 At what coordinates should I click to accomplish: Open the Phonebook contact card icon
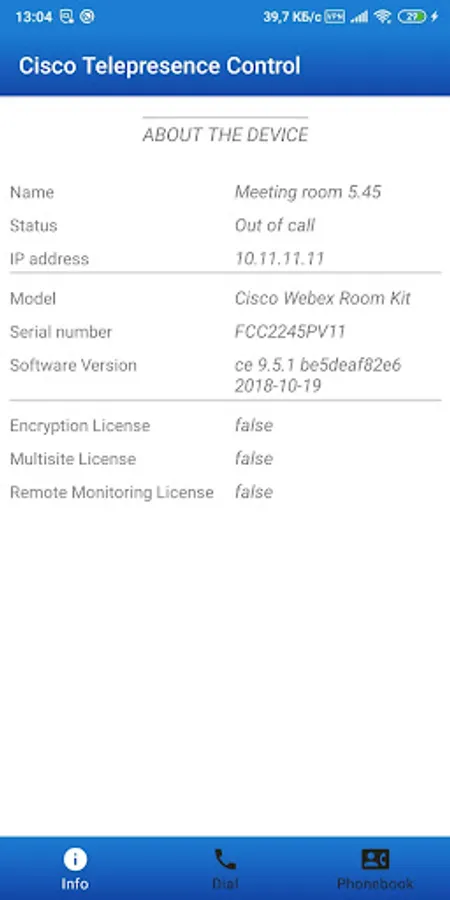pos(375,859)
